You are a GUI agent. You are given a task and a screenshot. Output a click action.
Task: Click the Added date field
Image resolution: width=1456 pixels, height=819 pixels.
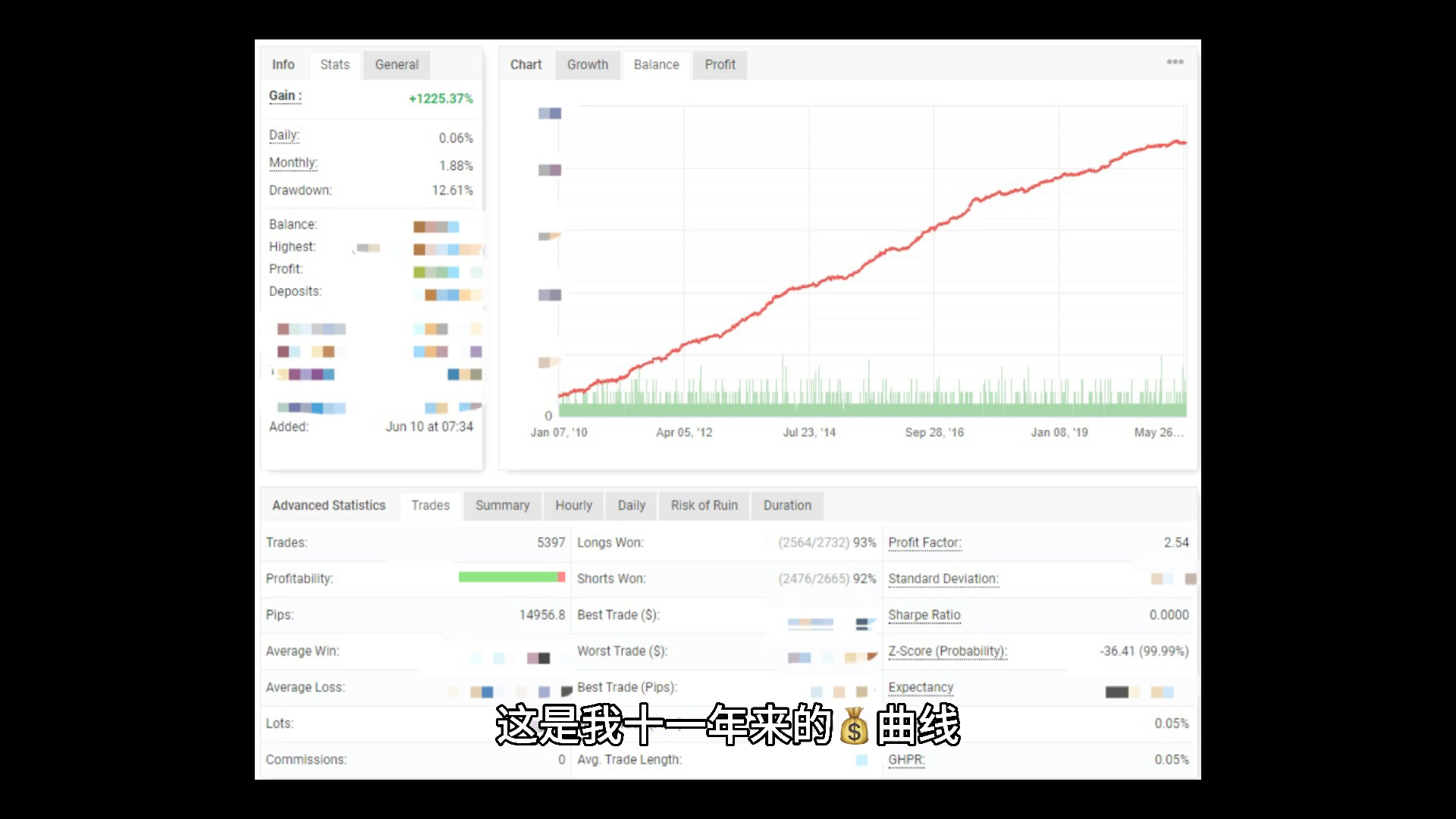(428, 426)
